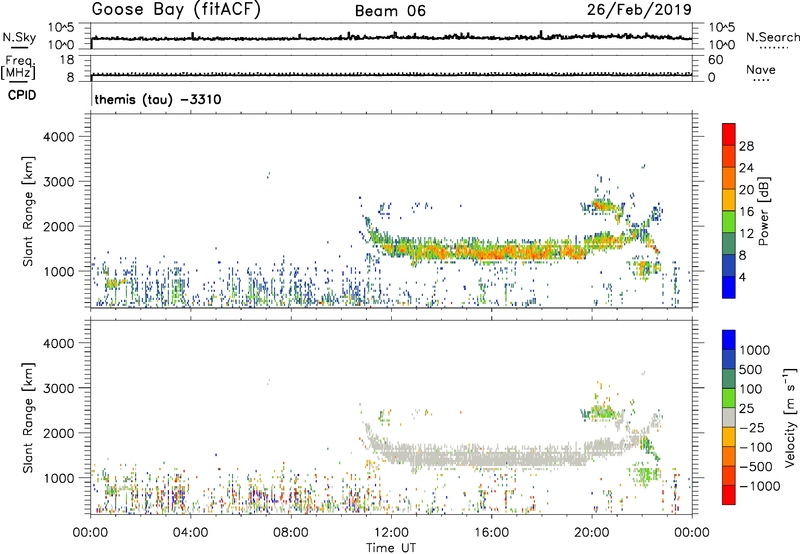Screen dimensions: 800x554
Task: Click the '2000' tick of the velocity panel
Action: (x=58, y=433)
